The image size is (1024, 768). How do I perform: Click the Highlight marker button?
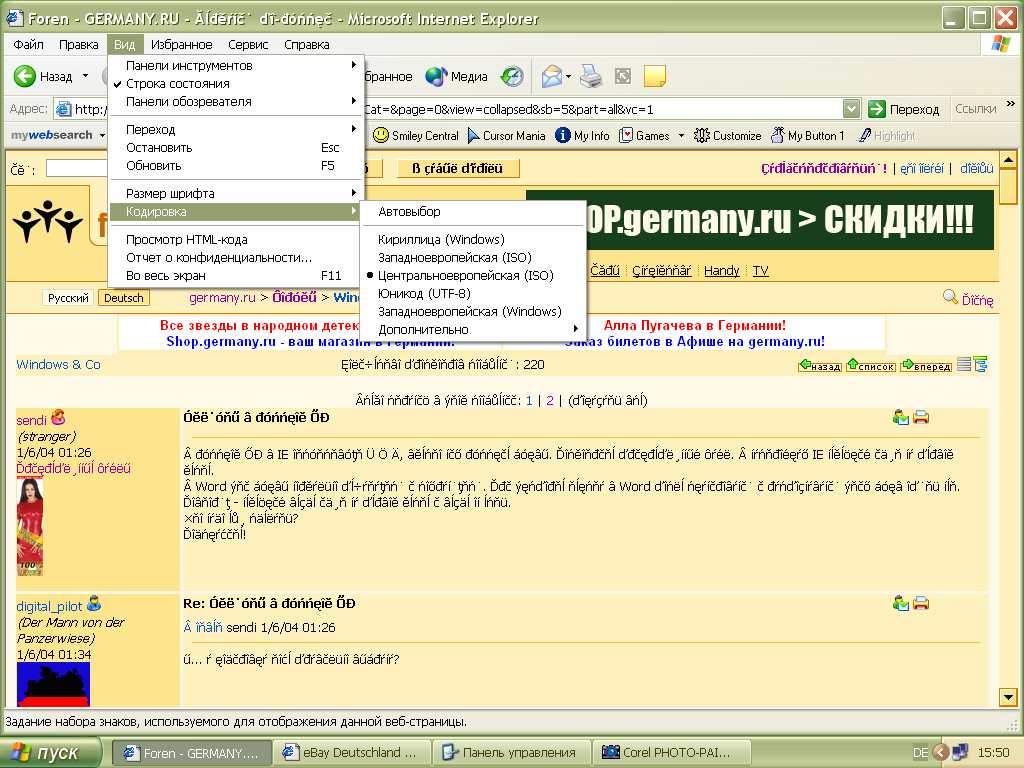click(x=887, y=135)
